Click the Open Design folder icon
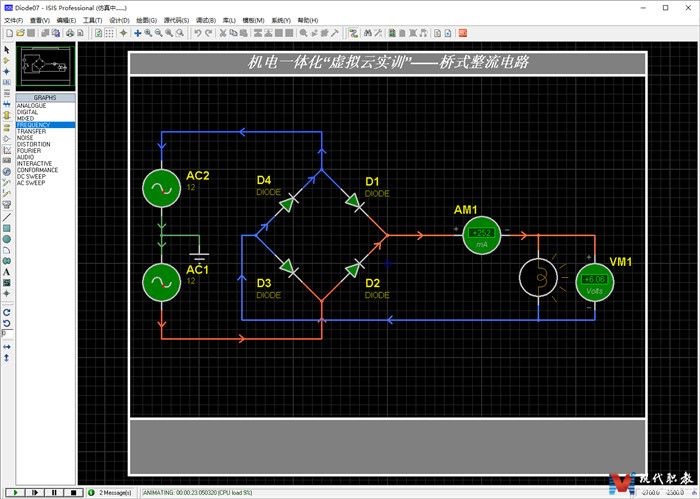Viewport: 700px width, 499px height. [20, 33]
